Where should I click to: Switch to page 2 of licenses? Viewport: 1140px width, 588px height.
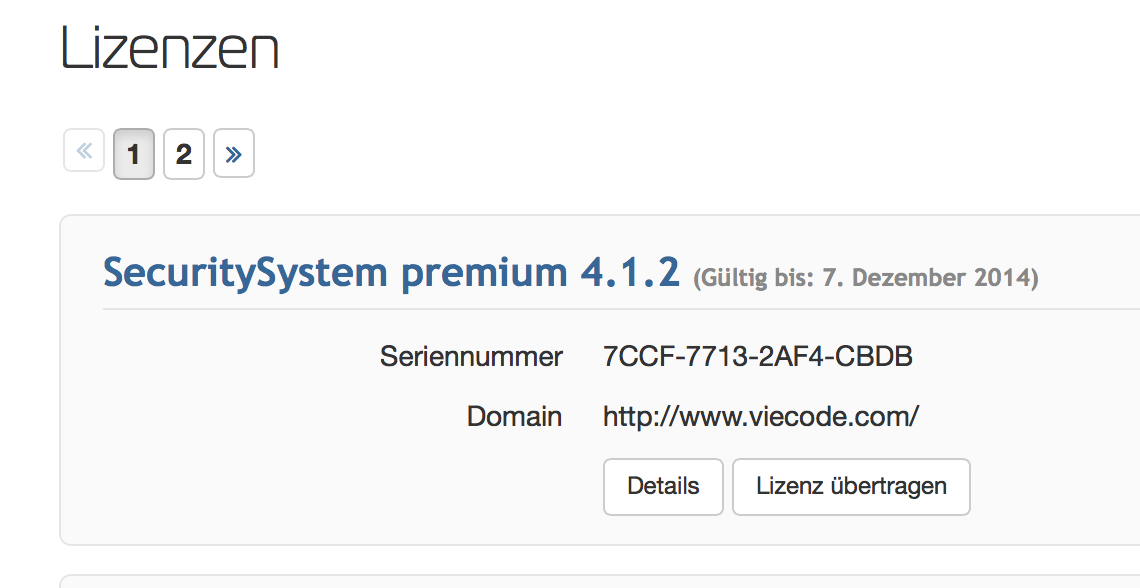(184, 154)
